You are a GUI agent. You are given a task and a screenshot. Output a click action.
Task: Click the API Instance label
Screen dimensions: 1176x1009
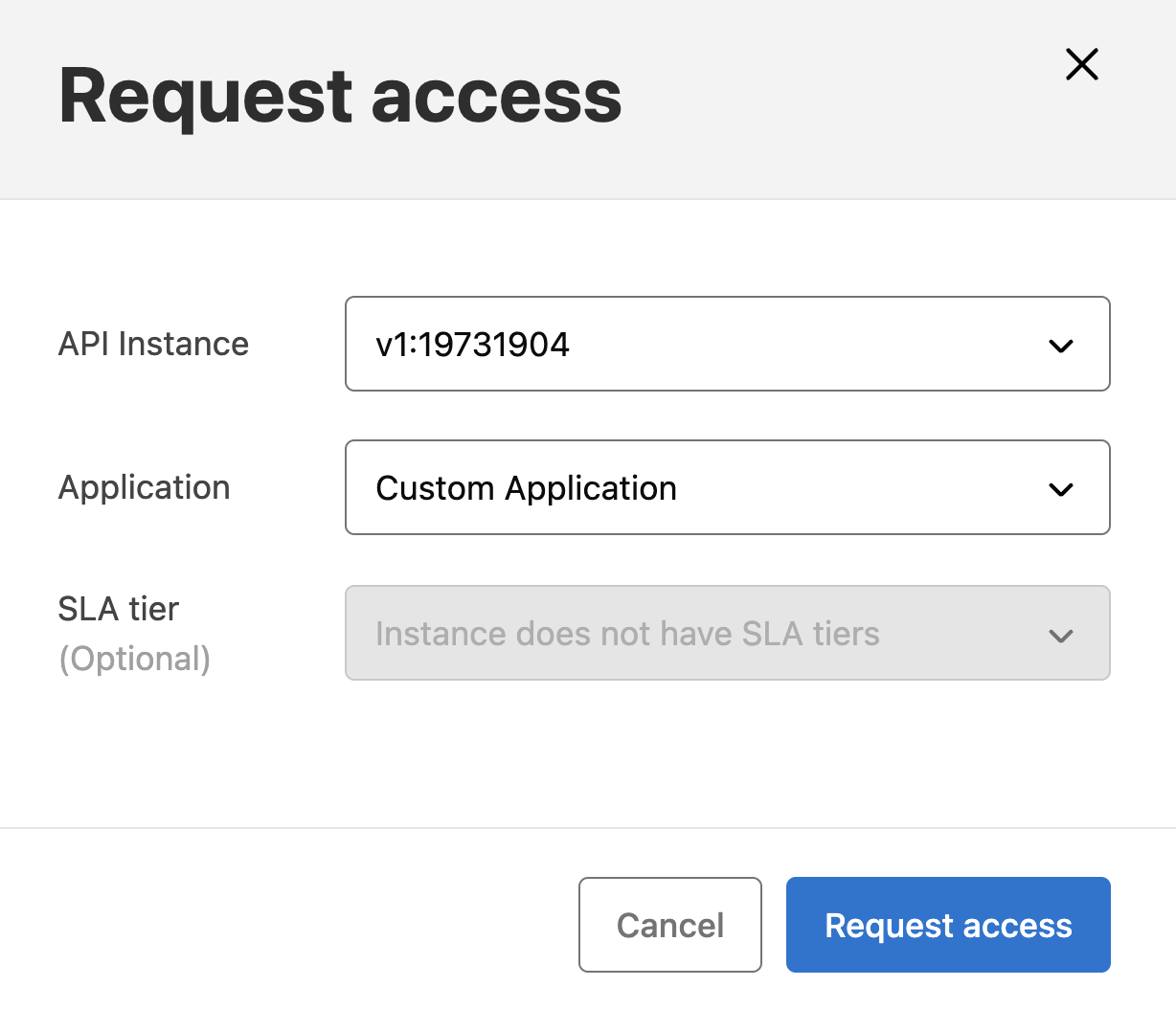[x=153, y=344]
